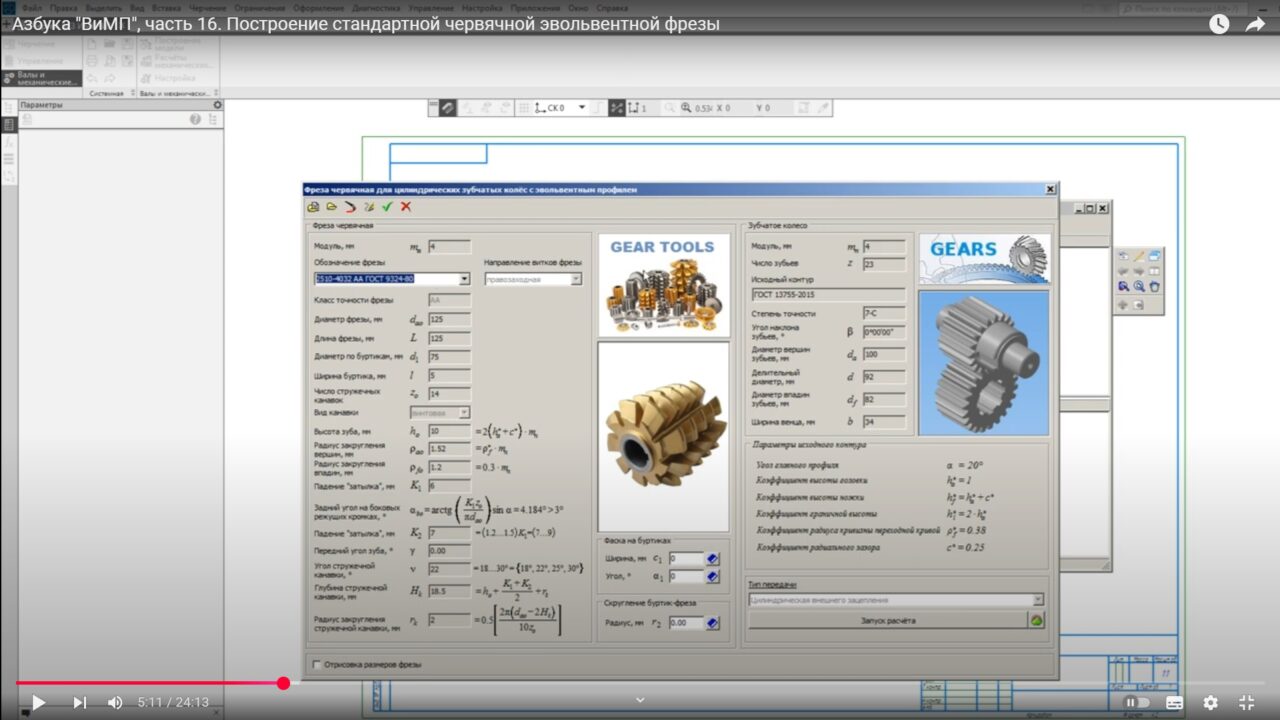Open file via the yellow folder icon
This screenshot has width=1280, height=720.
click(331, 207)
